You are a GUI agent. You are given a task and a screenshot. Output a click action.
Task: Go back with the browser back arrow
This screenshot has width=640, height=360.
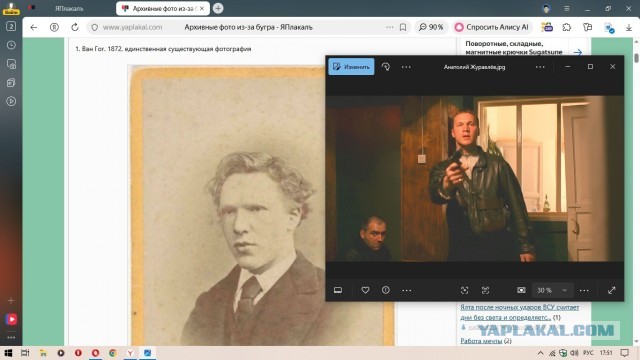pyautogui.click(x=34, y=27)
